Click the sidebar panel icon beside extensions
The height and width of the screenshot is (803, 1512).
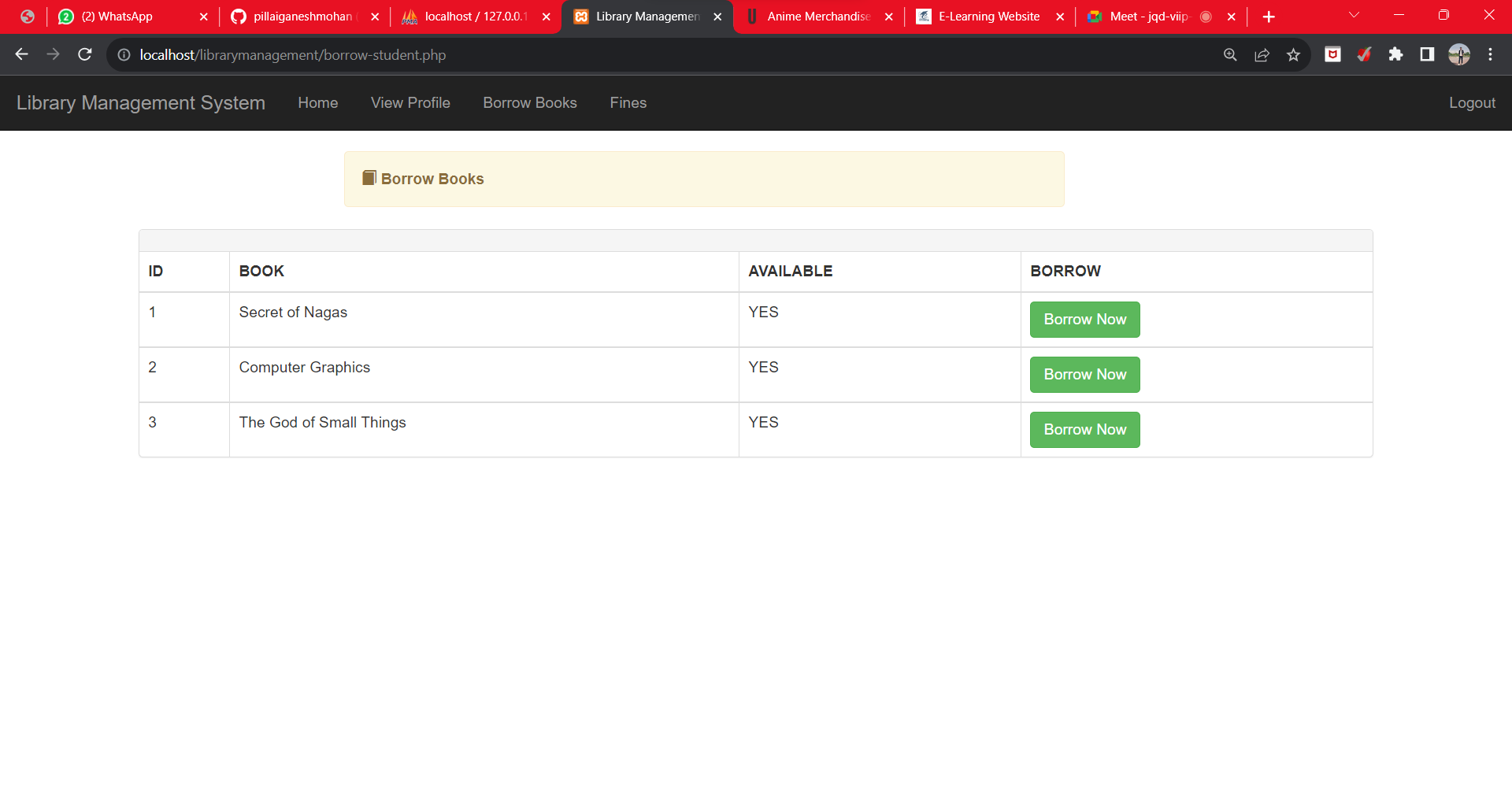point(1427,54)
